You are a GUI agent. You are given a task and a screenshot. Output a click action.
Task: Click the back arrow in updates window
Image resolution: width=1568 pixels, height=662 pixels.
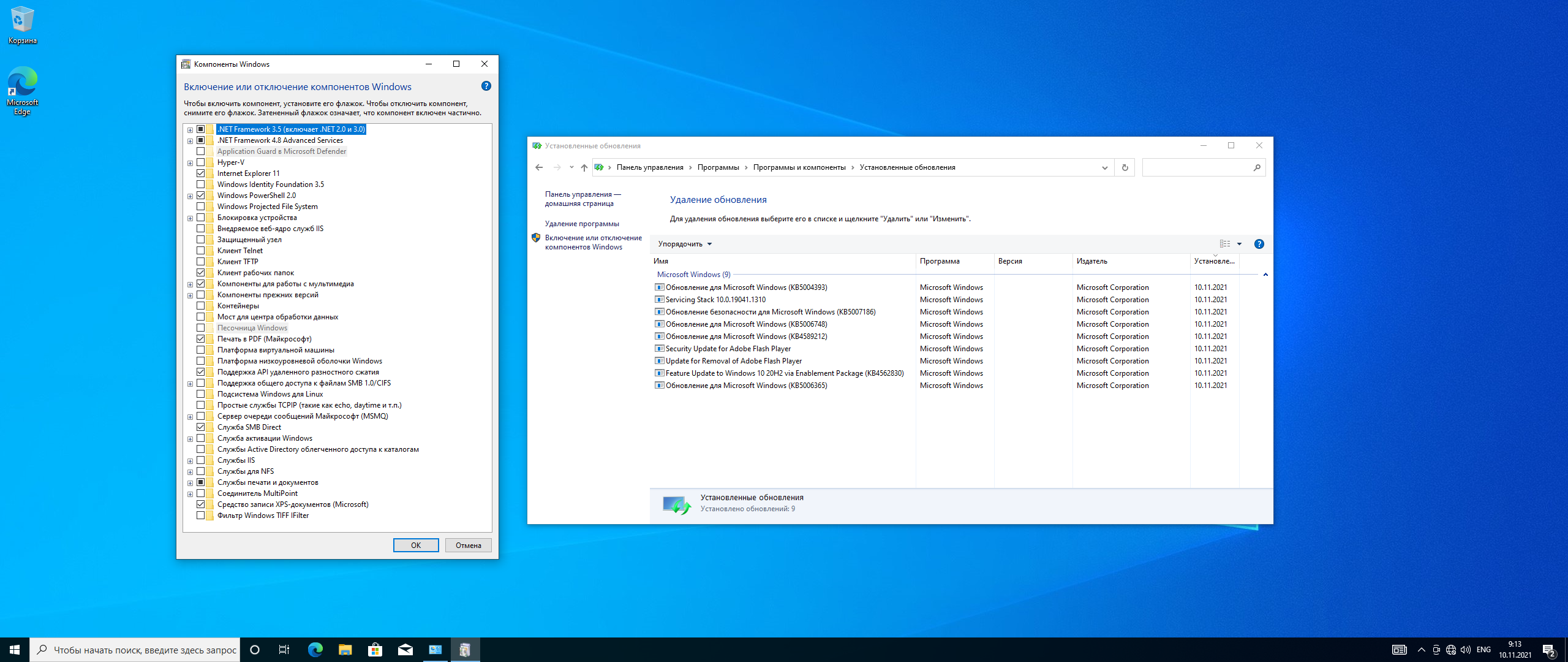click(x=539, y=167)
